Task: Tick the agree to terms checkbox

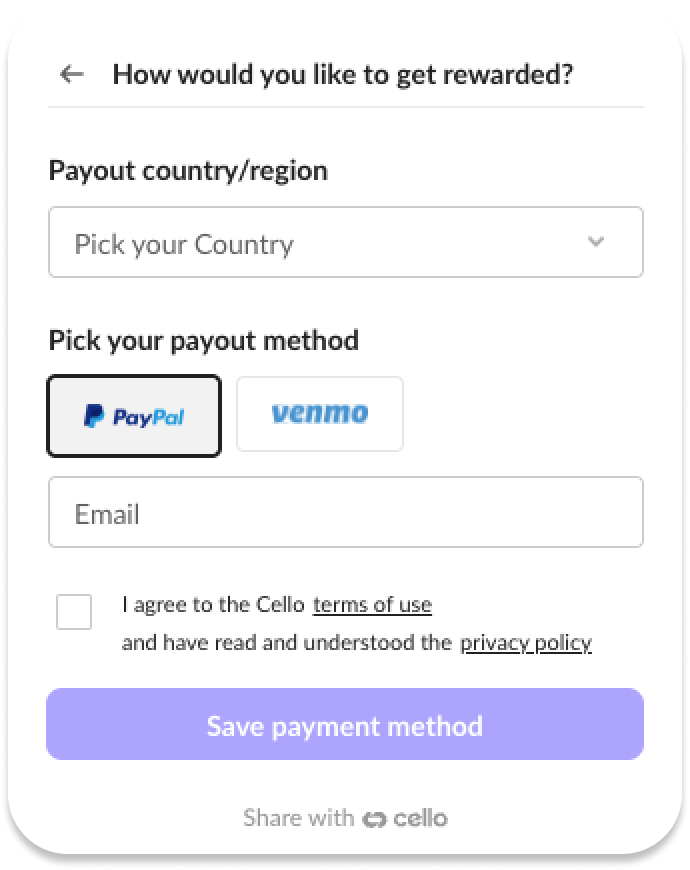Action: [x=74, y=612]
